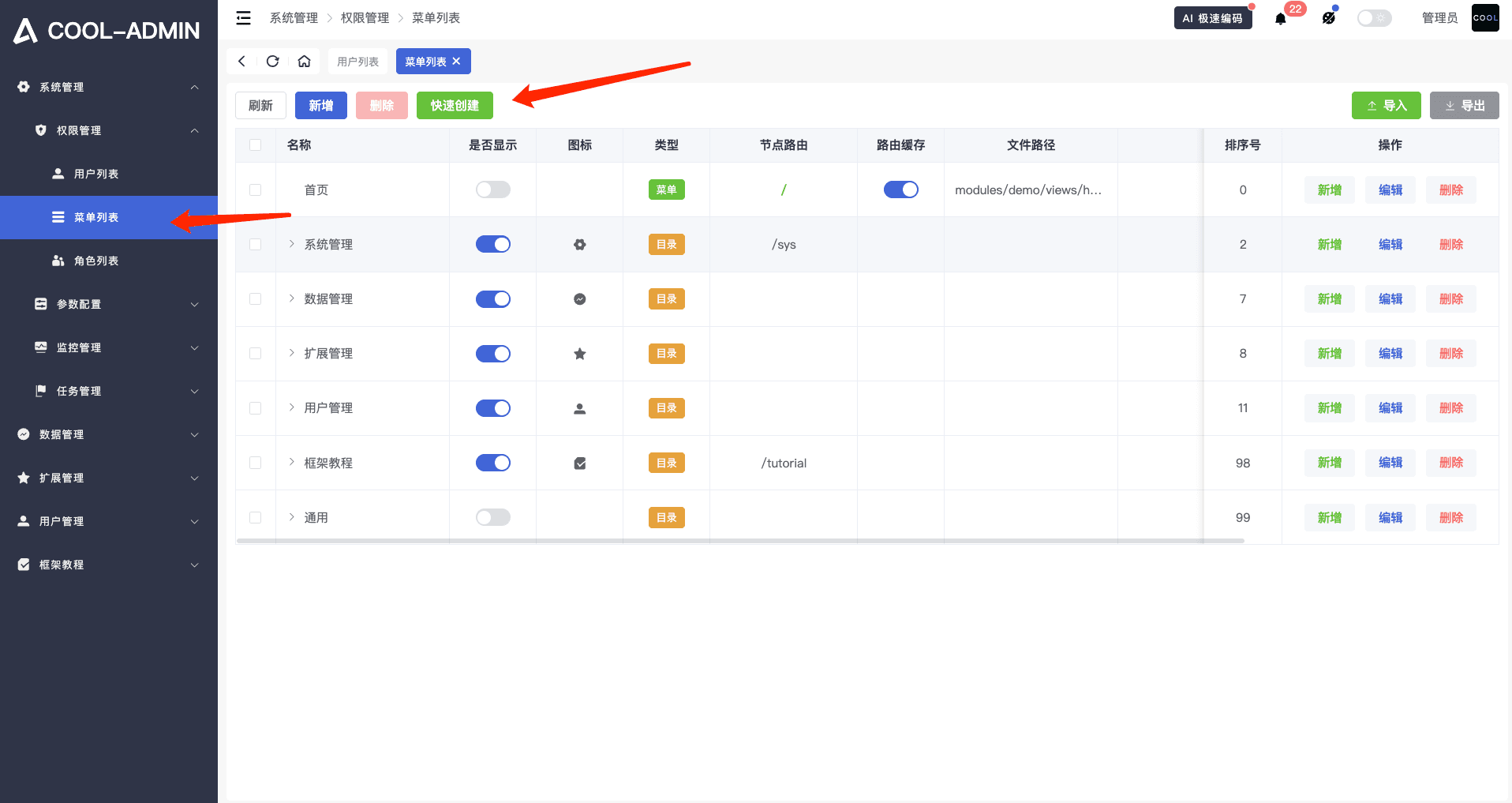
Task: Enable 是否显示 switch for 首页 row
Action: coord(492,189)
